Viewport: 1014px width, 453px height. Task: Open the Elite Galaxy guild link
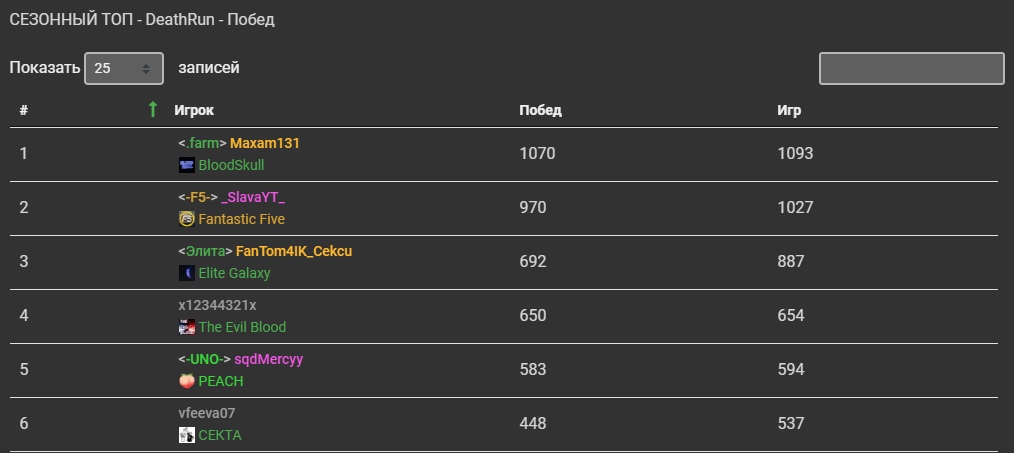[234, 273]
